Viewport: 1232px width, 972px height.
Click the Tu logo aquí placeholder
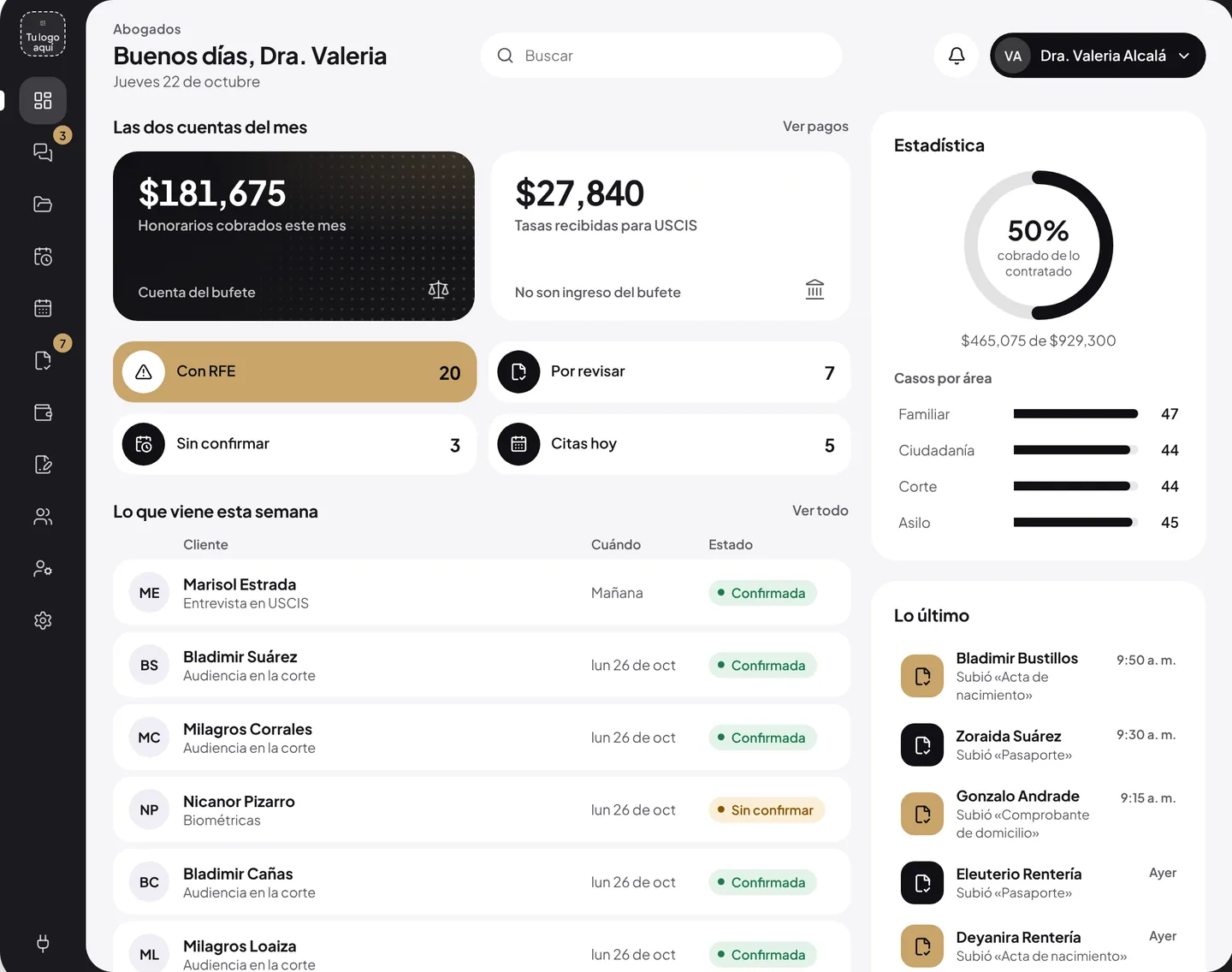43,34
